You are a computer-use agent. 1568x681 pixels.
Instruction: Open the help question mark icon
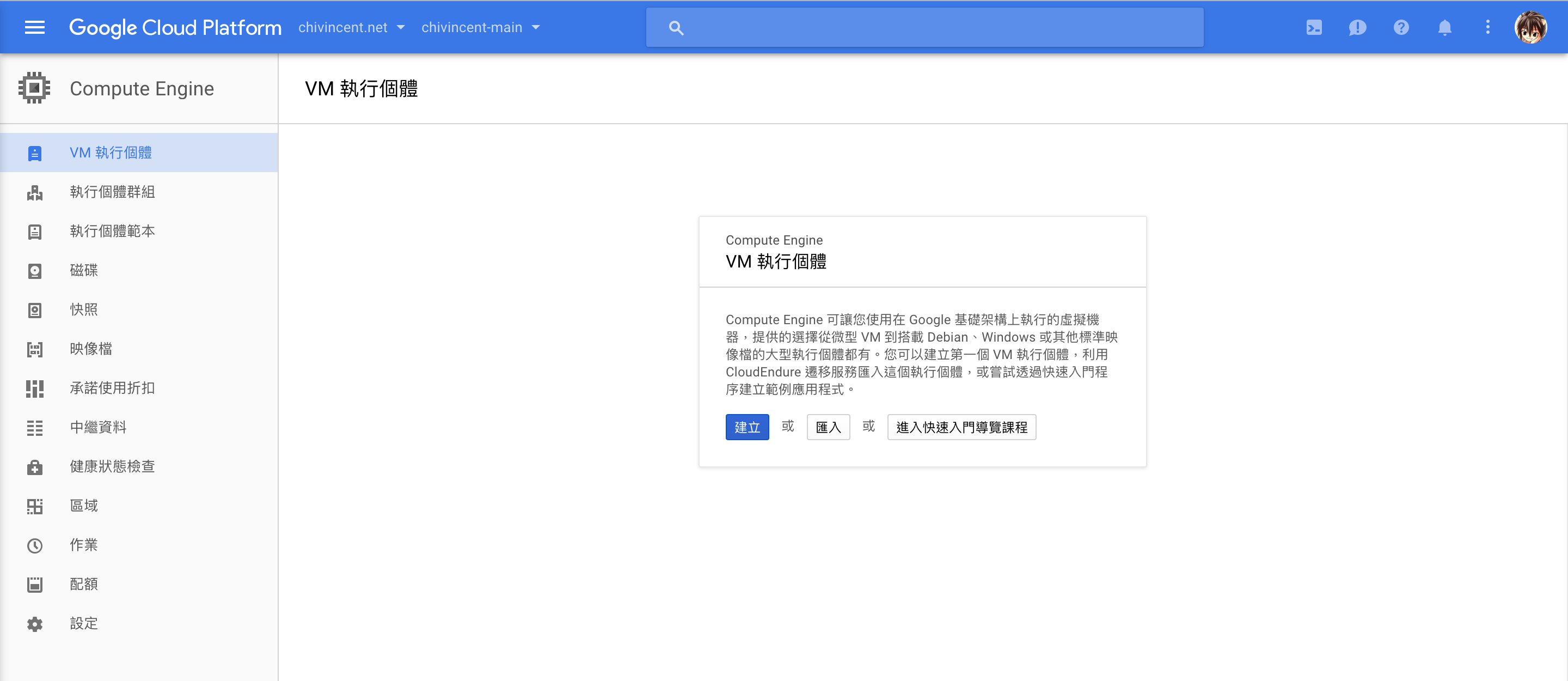[1401, 27]
